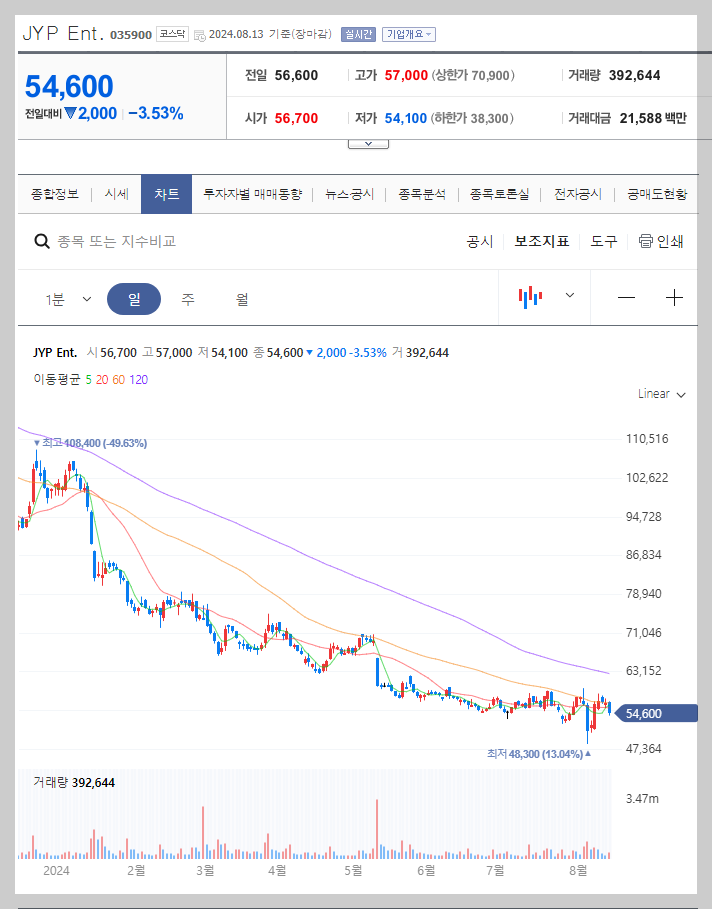The width and height of the screenshot is (712, 909).
Task: Select the candlestick chart style icon
Action: click(x=529, y=297)
